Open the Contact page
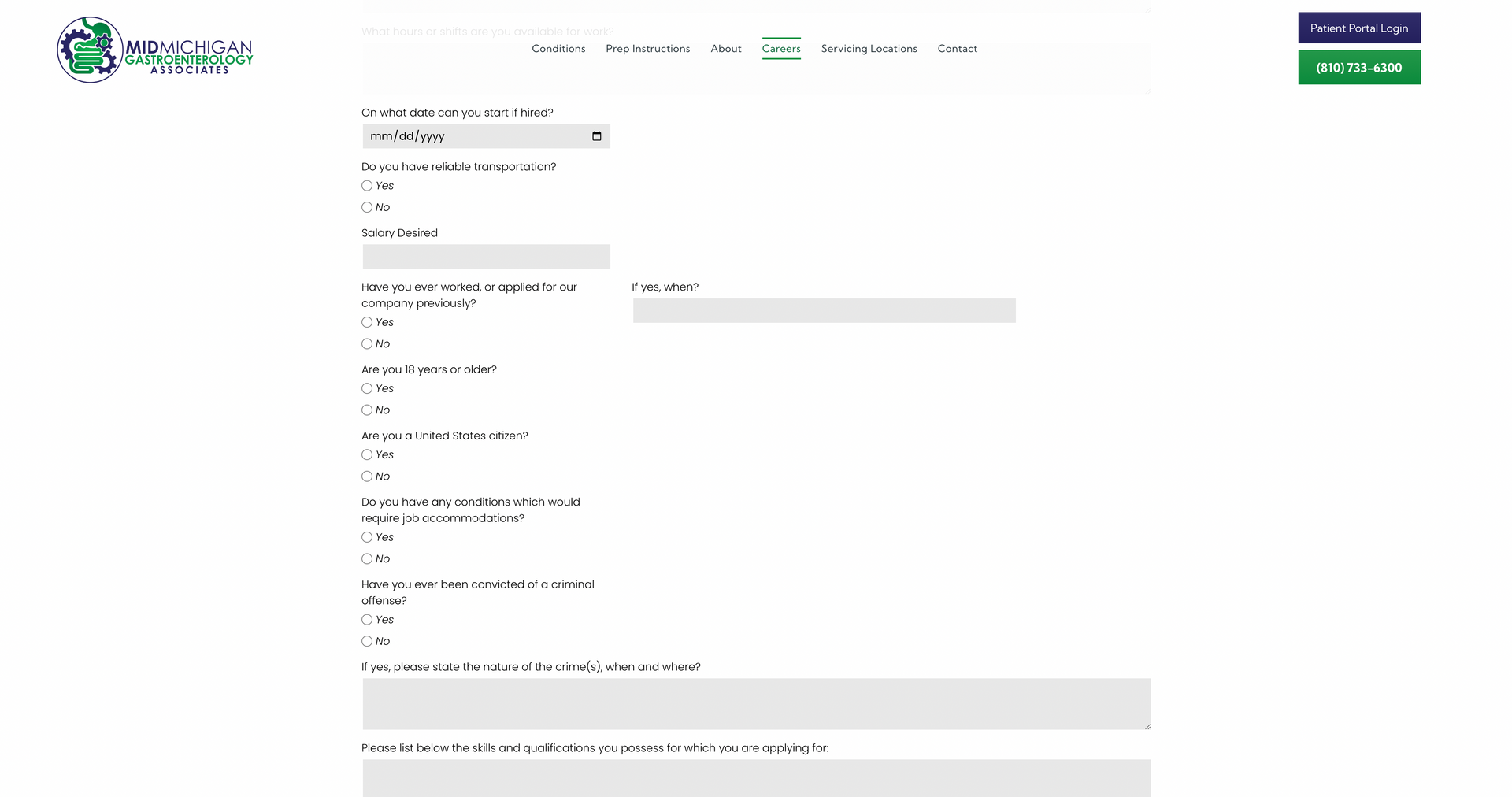The width and height of the screenshot is (1512, 797). coord(957,49)
